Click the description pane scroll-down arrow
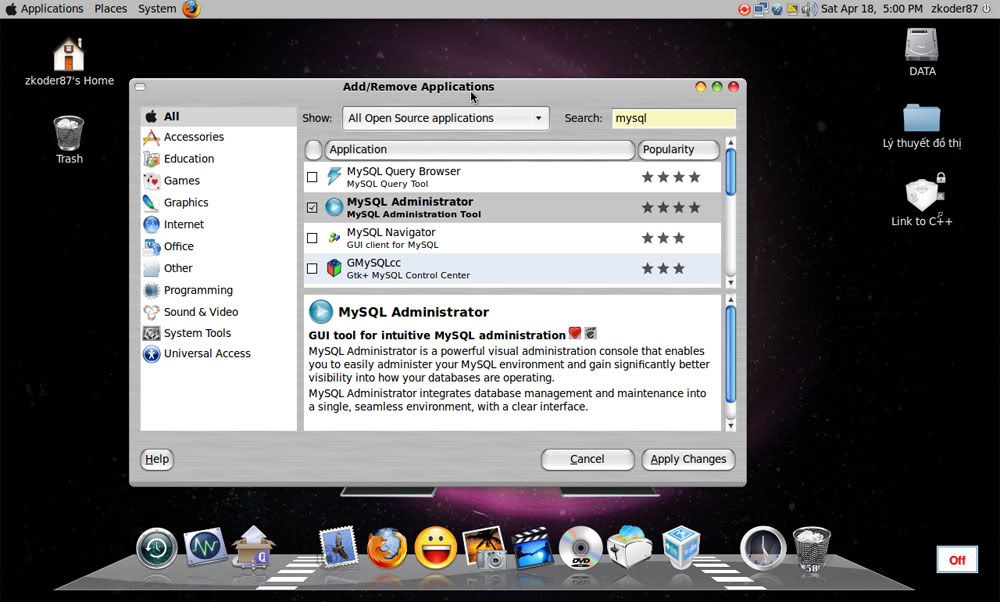 [x=731, y=425]
